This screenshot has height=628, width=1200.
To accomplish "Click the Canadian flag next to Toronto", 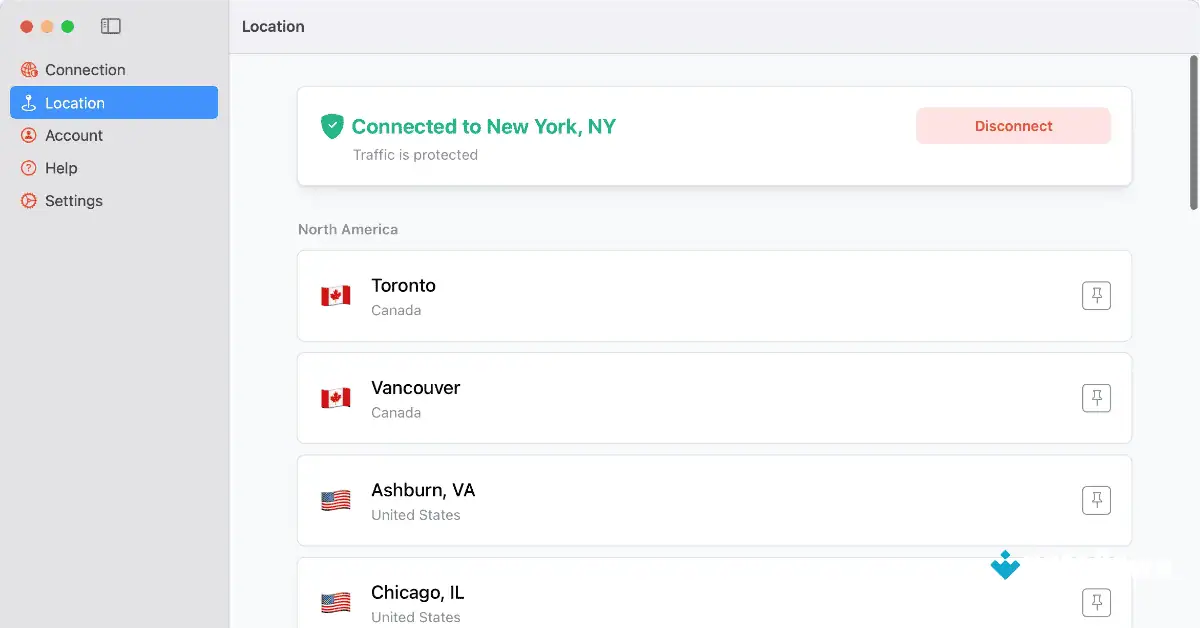I will [335, 296].
